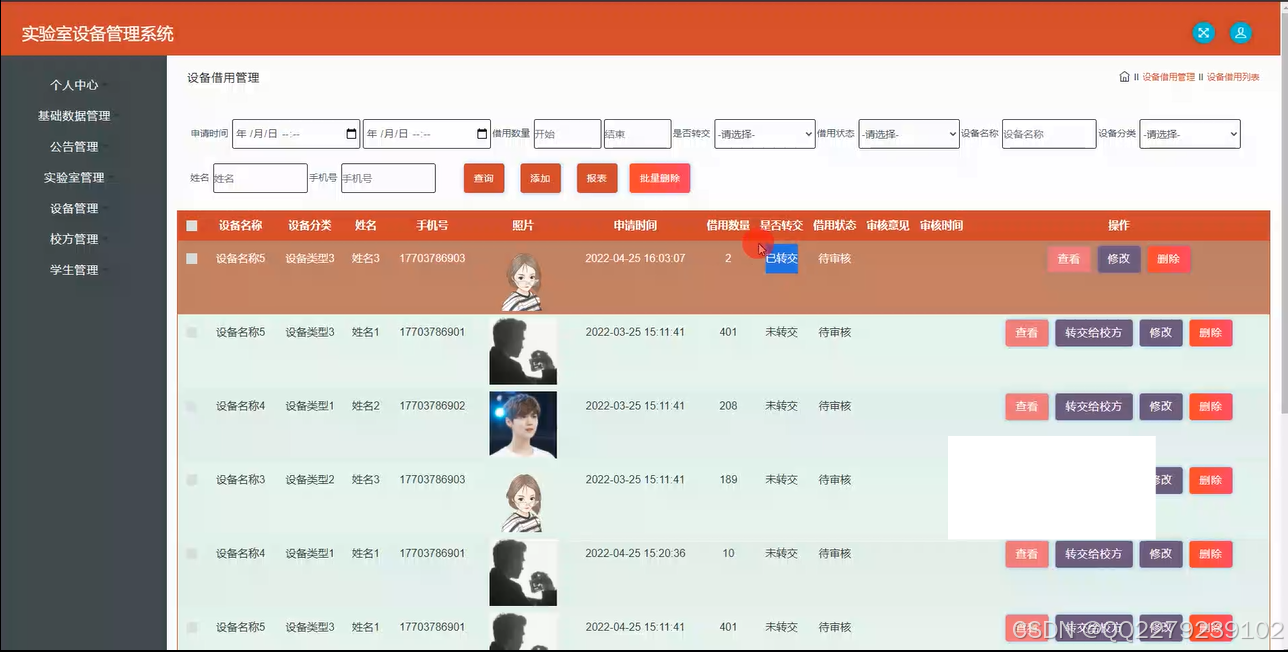Click the 查询 search button
The width and height of the screenshot is (1288, 652).
point(483,178)
